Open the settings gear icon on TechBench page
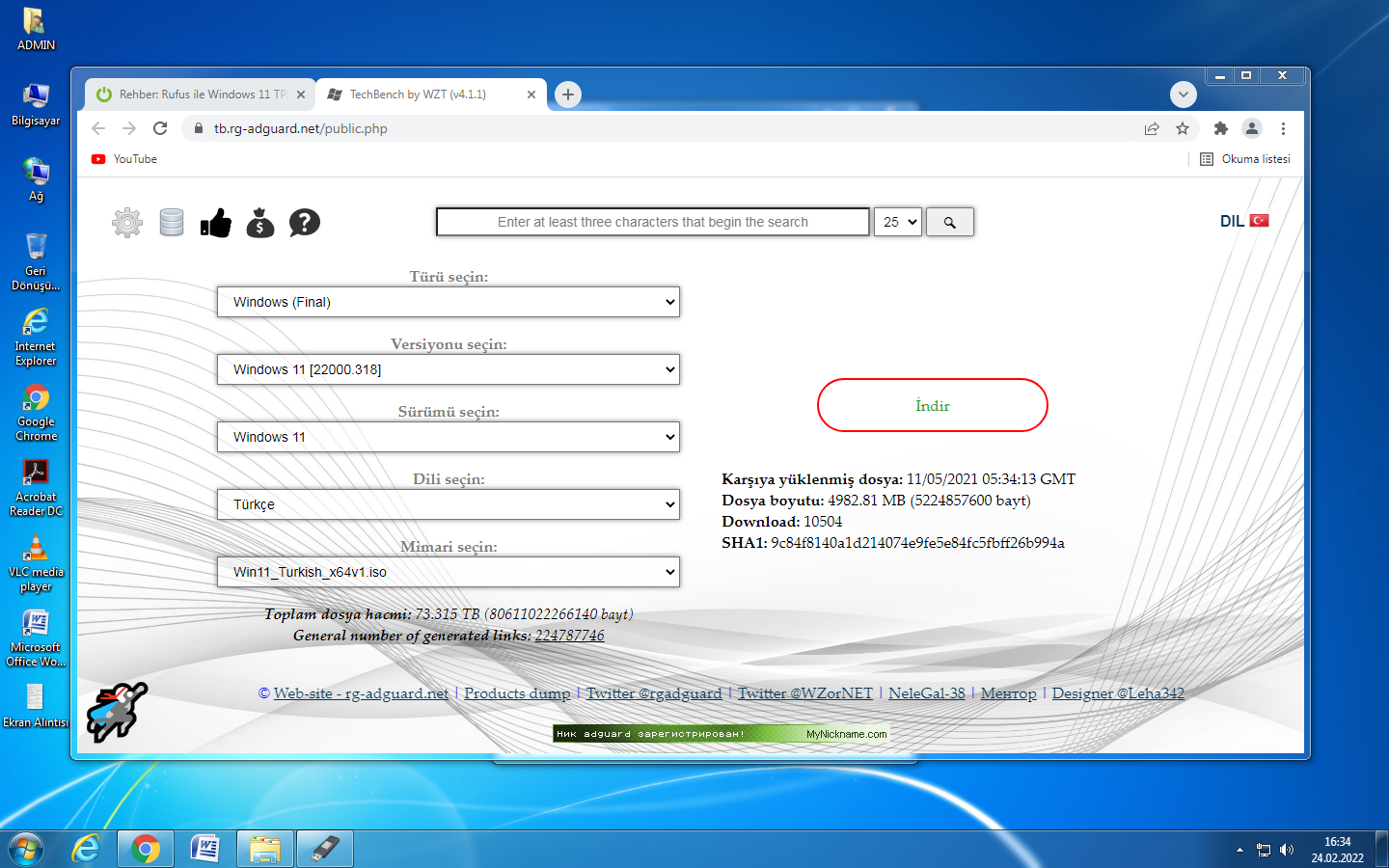The image size is (1389, 868). pyautogui.click(x=127, y=223)
